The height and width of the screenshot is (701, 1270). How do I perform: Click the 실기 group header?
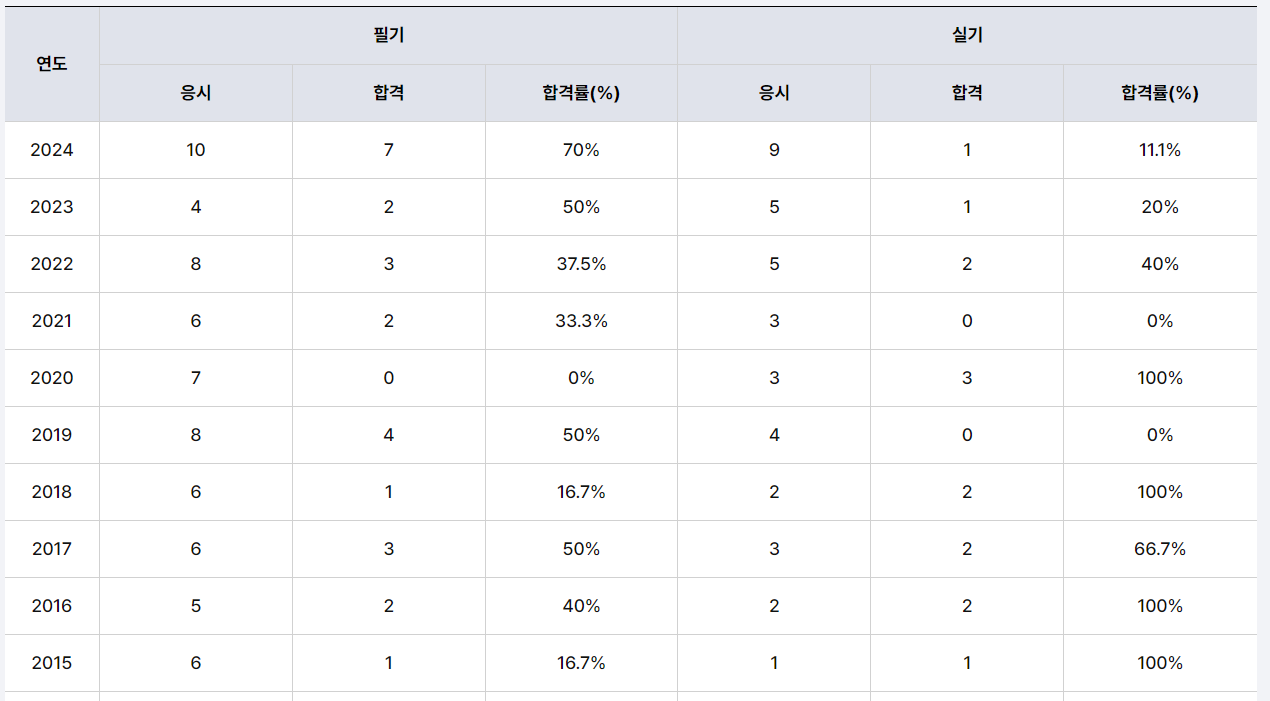[x=967, y=36]
